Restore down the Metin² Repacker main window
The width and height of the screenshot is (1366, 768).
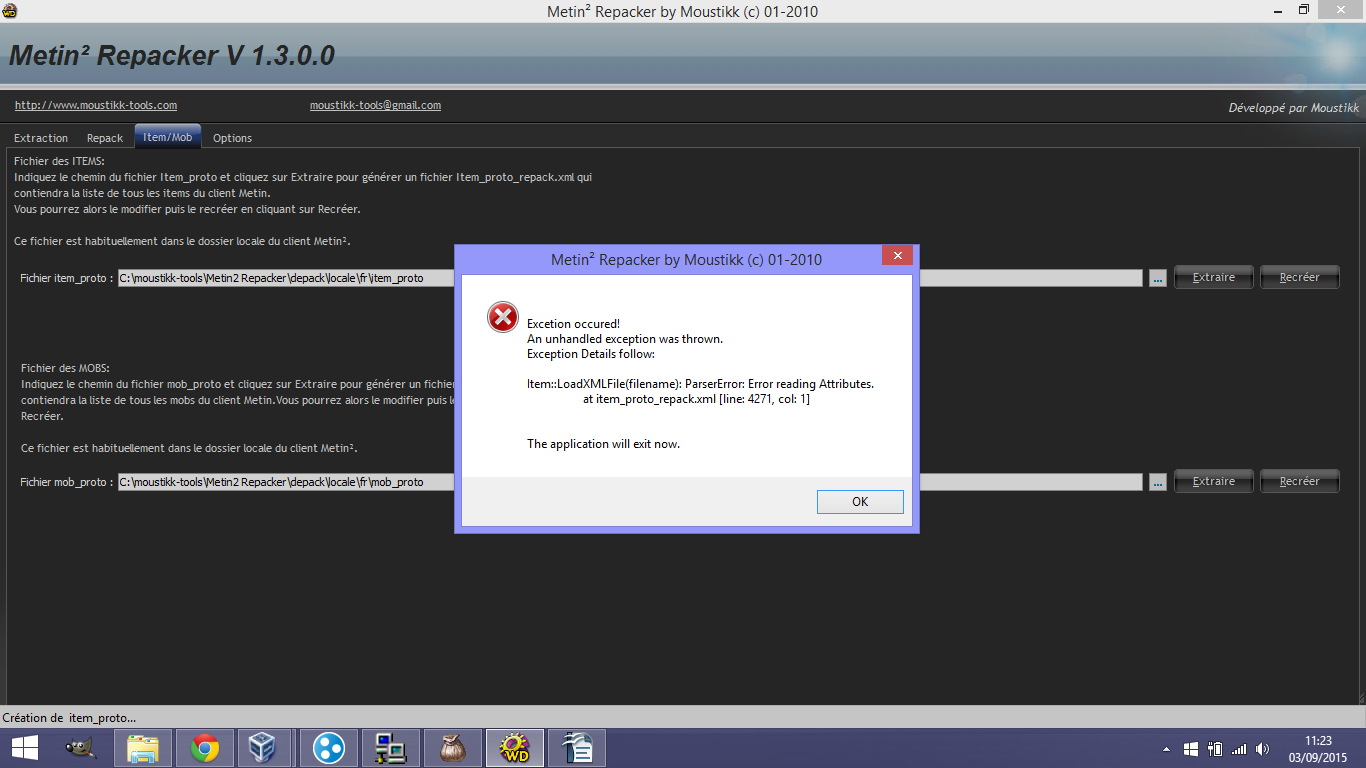click(x=1303, y=10)
